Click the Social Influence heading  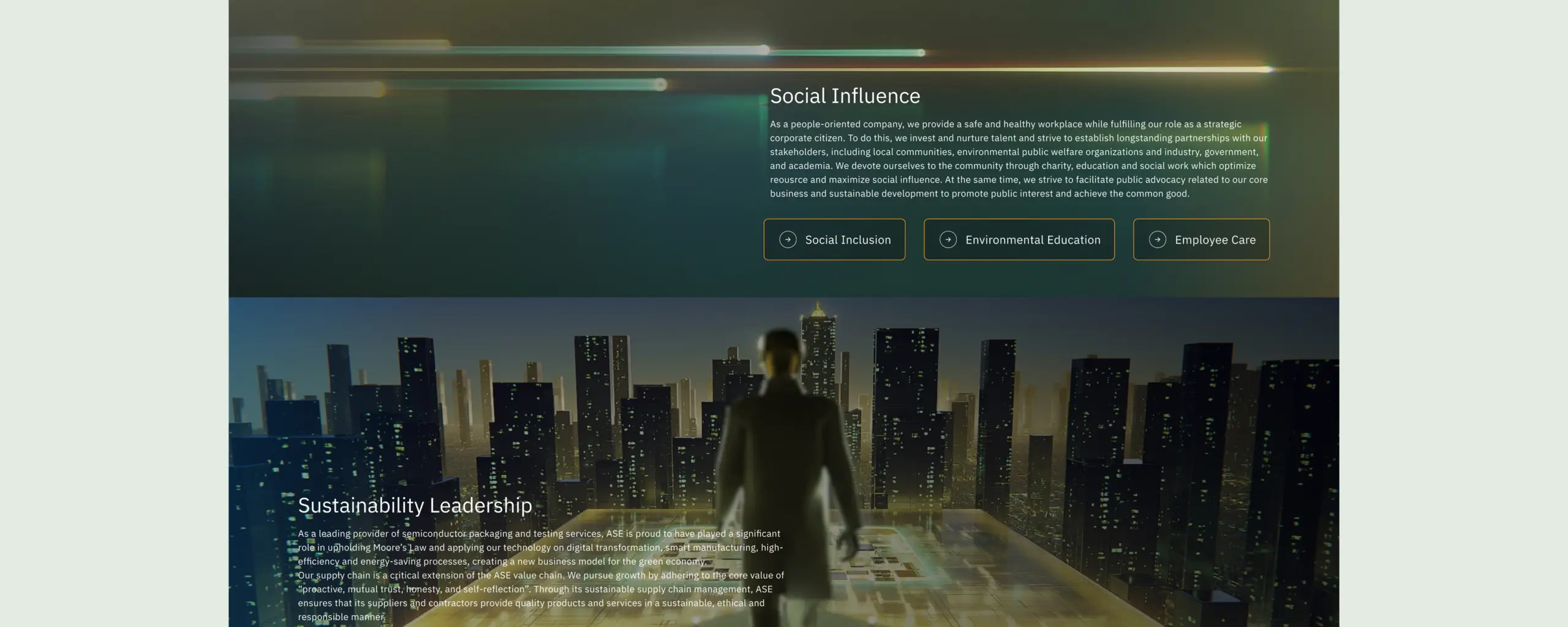pos(845,96)
